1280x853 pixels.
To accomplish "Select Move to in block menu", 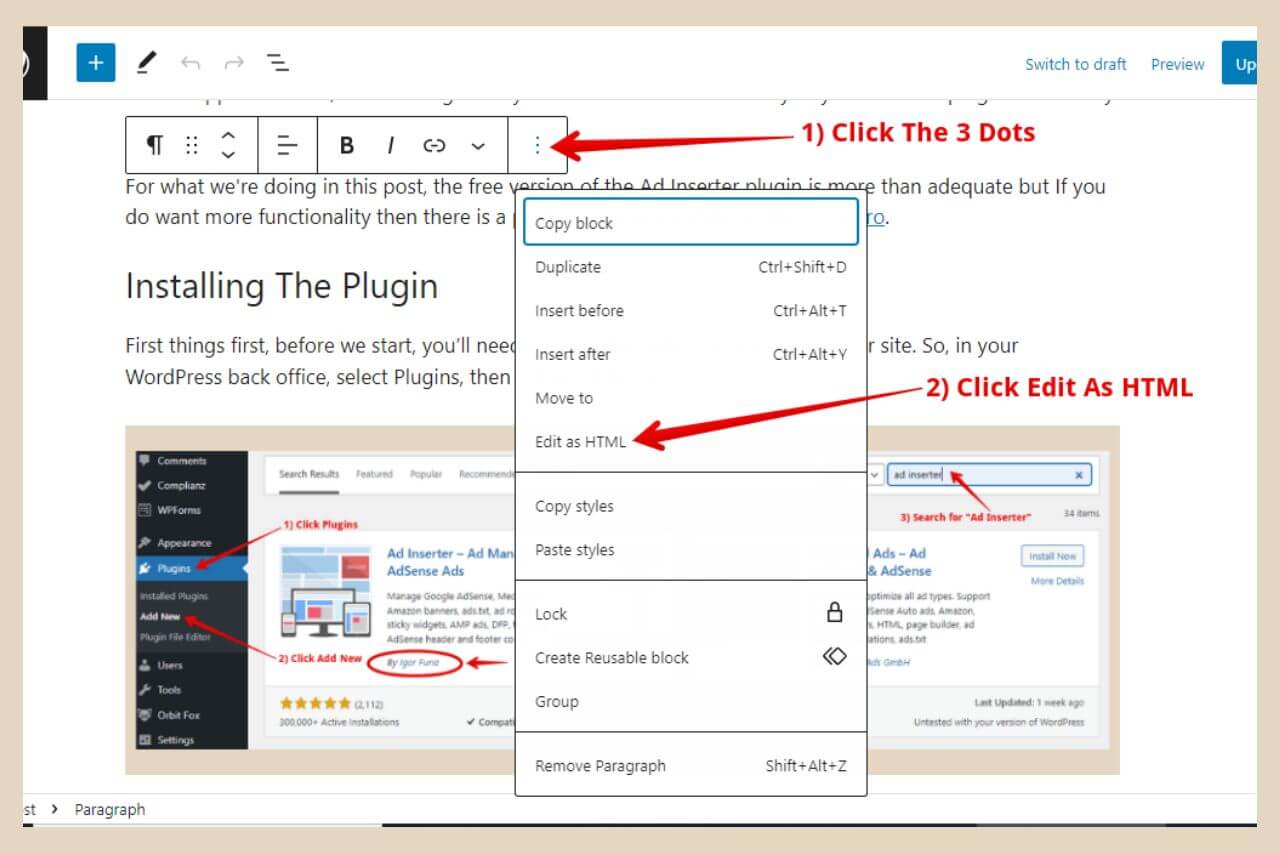I will pyautogui.click(x=690, y=398).
